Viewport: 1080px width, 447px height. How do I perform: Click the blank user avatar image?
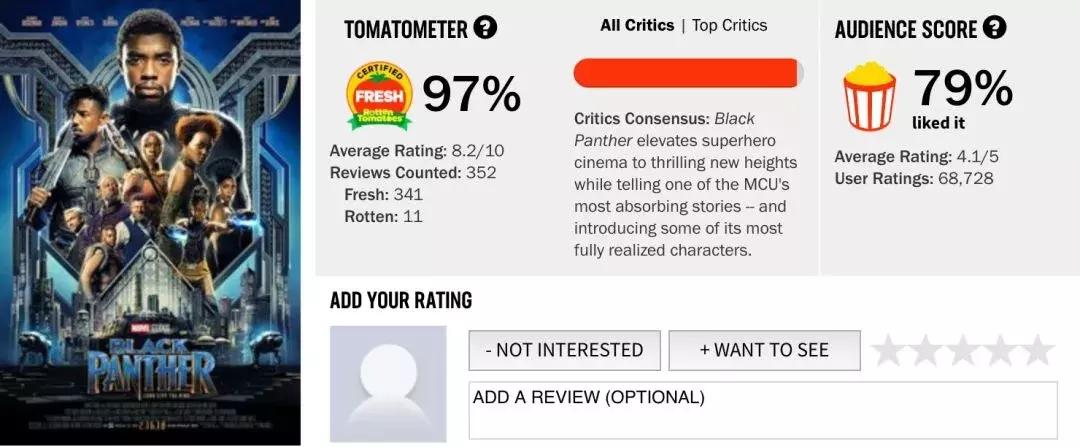coord(388,384)
